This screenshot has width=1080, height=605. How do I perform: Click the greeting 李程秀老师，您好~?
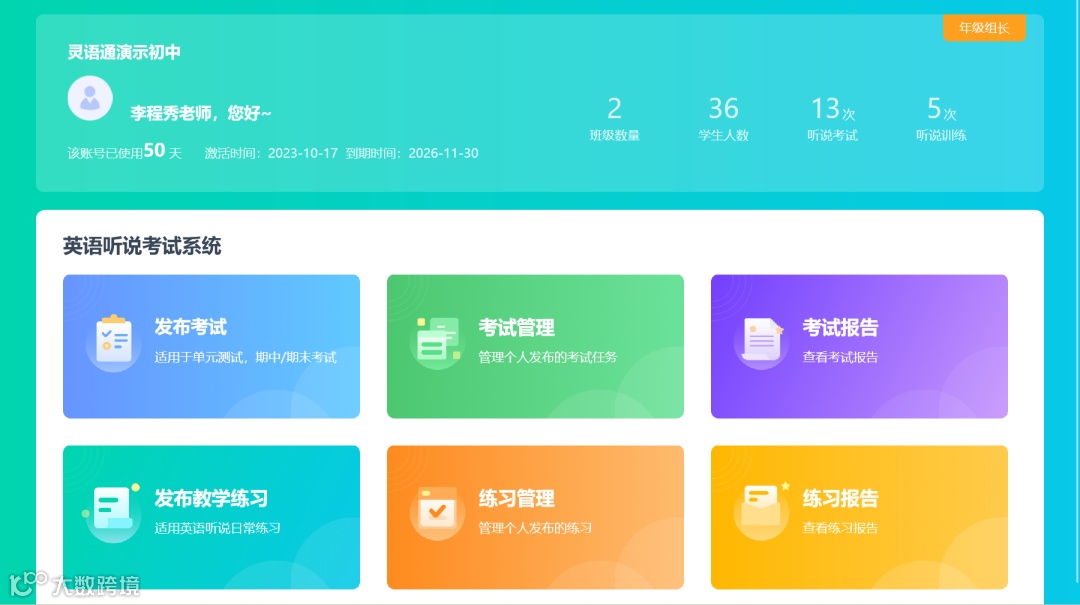pos(200,113)
